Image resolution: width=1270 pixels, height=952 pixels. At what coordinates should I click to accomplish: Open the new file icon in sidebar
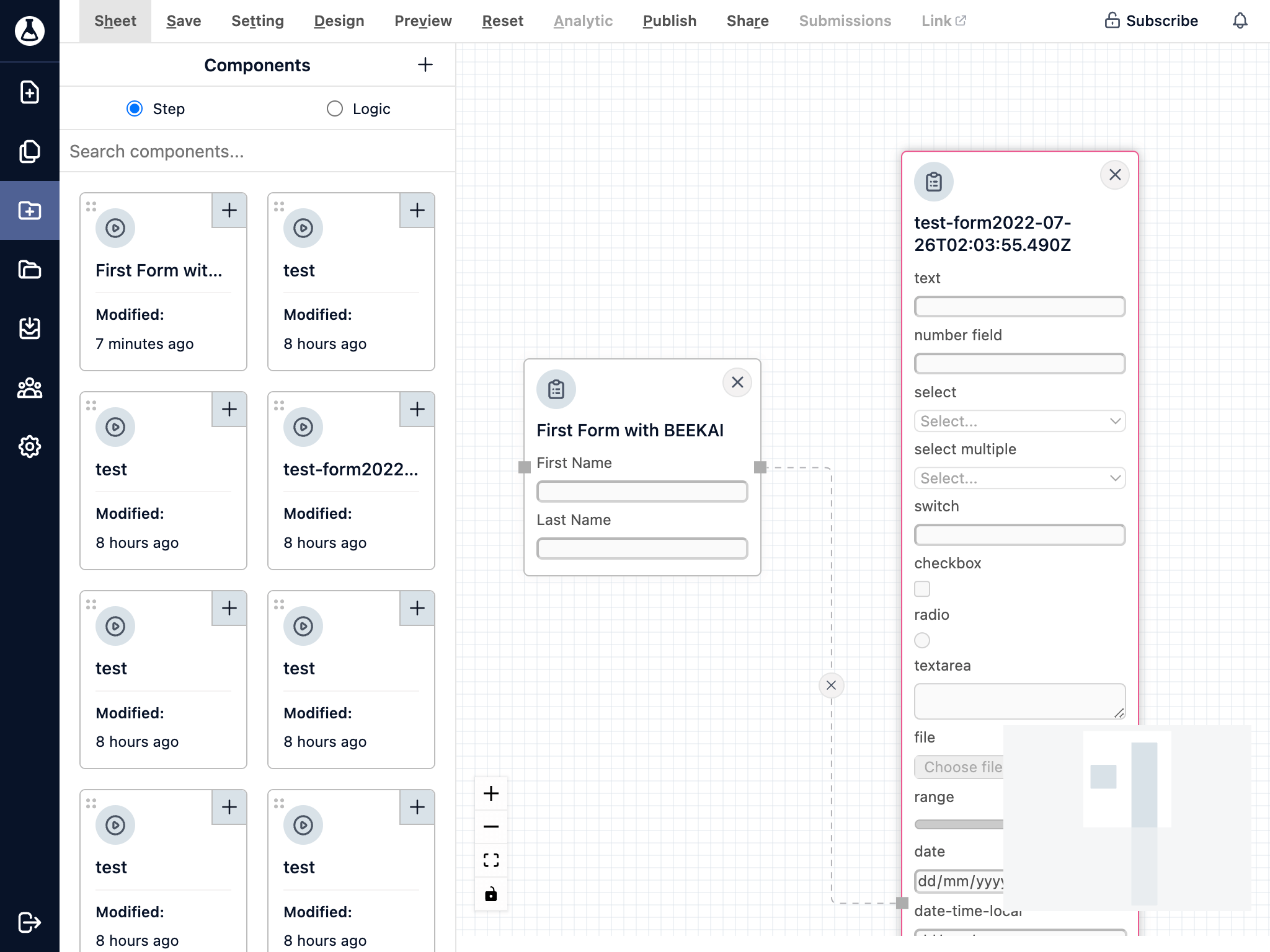coord(30,92)
